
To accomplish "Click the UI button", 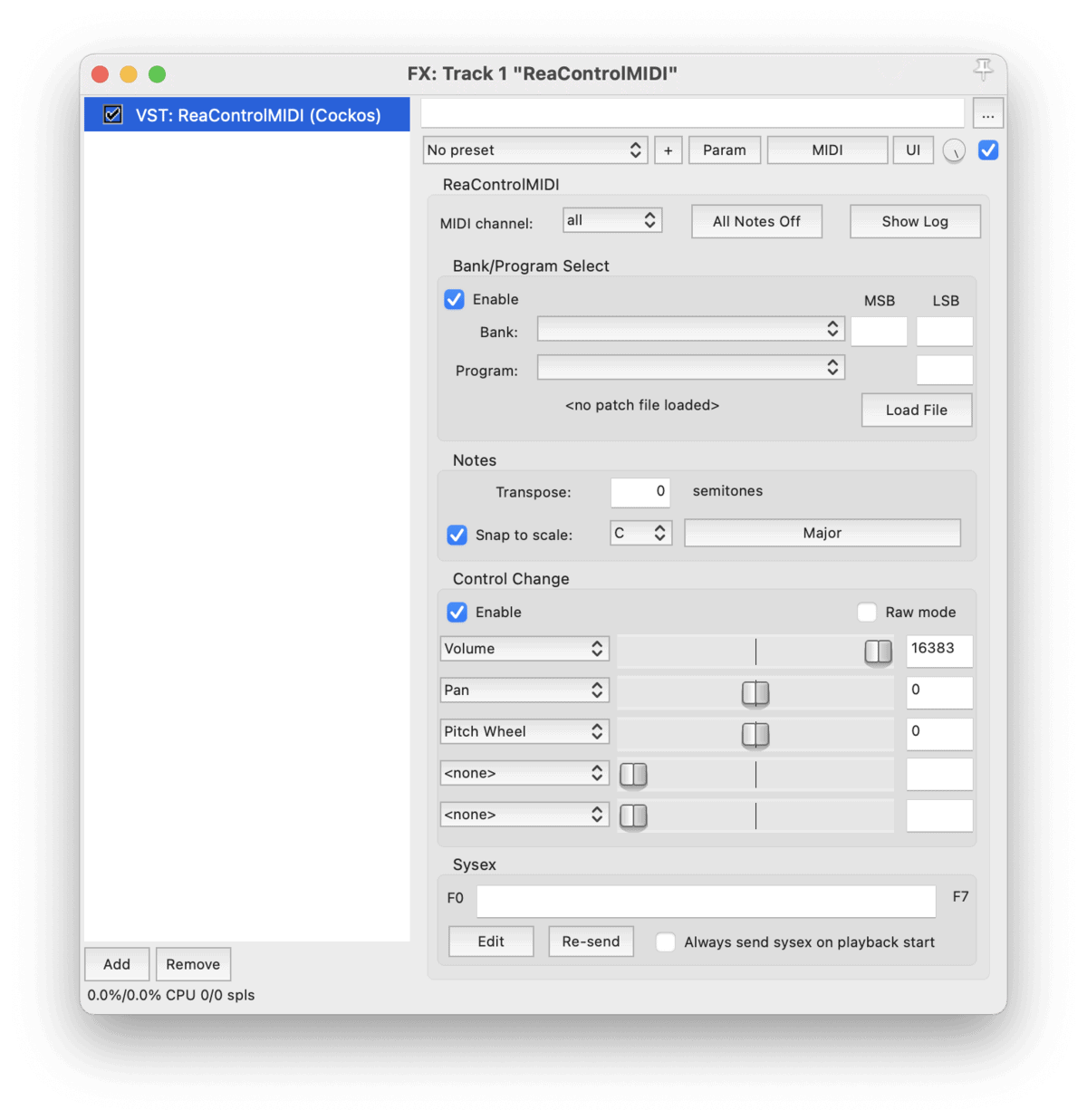I will pos(913,150).
